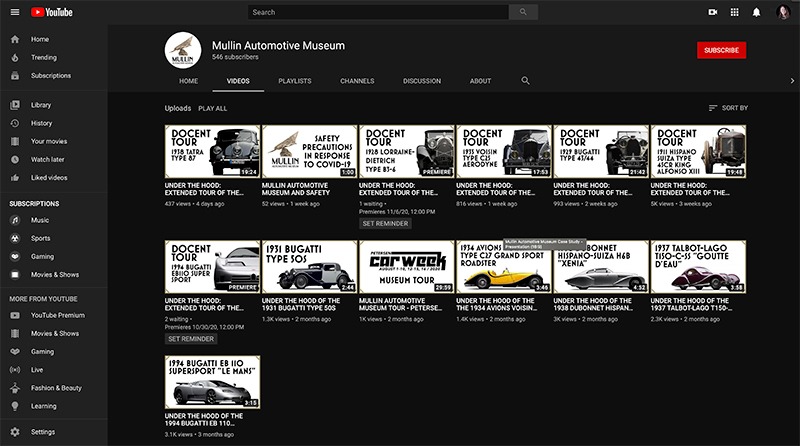Open Movies & Shows under More From YouTube
This screenshot has width=800, height=446.
(x=54, y=334)
